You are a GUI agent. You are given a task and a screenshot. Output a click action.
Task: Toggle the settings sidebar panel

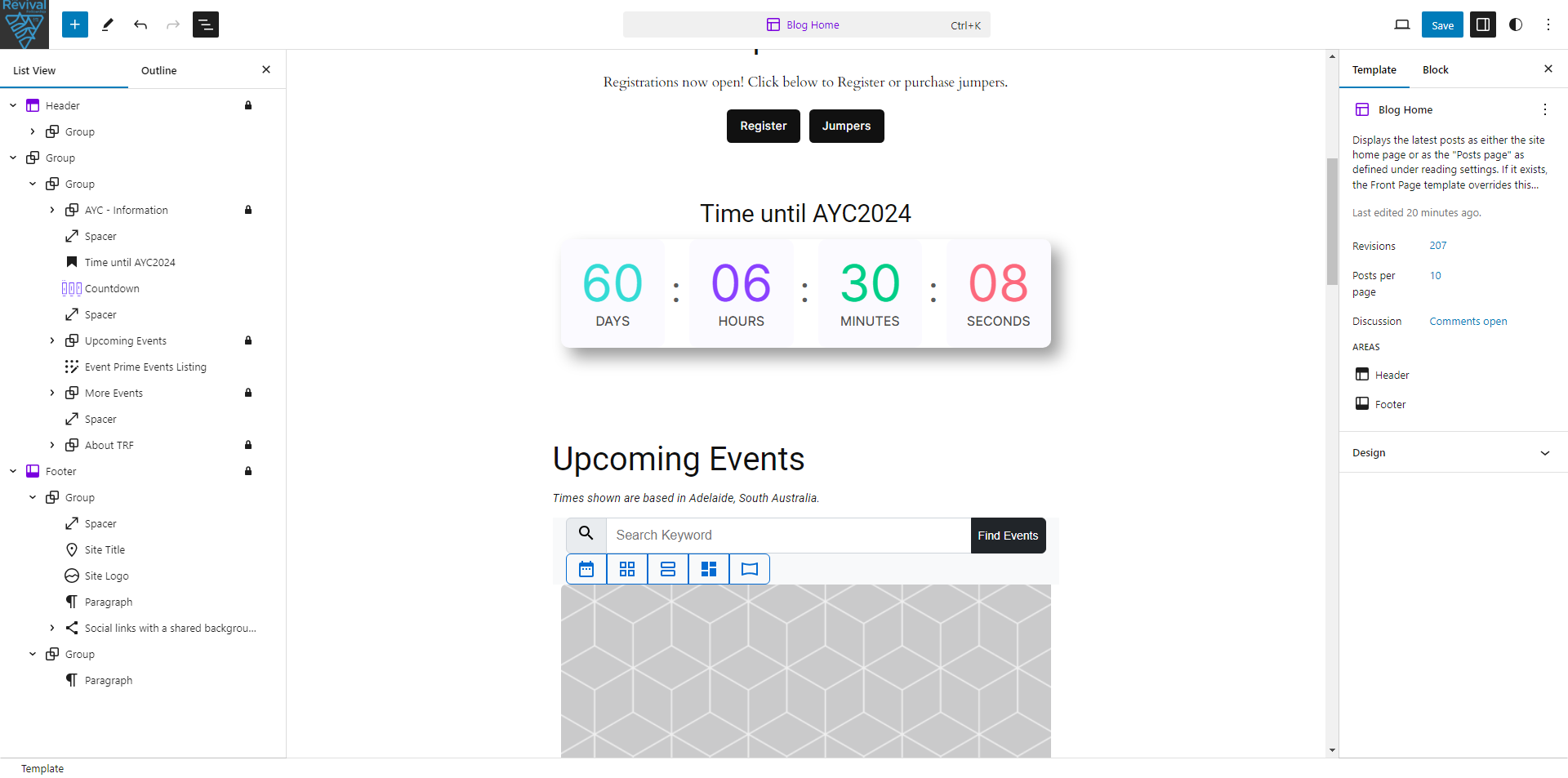(x=1483, y=24)
